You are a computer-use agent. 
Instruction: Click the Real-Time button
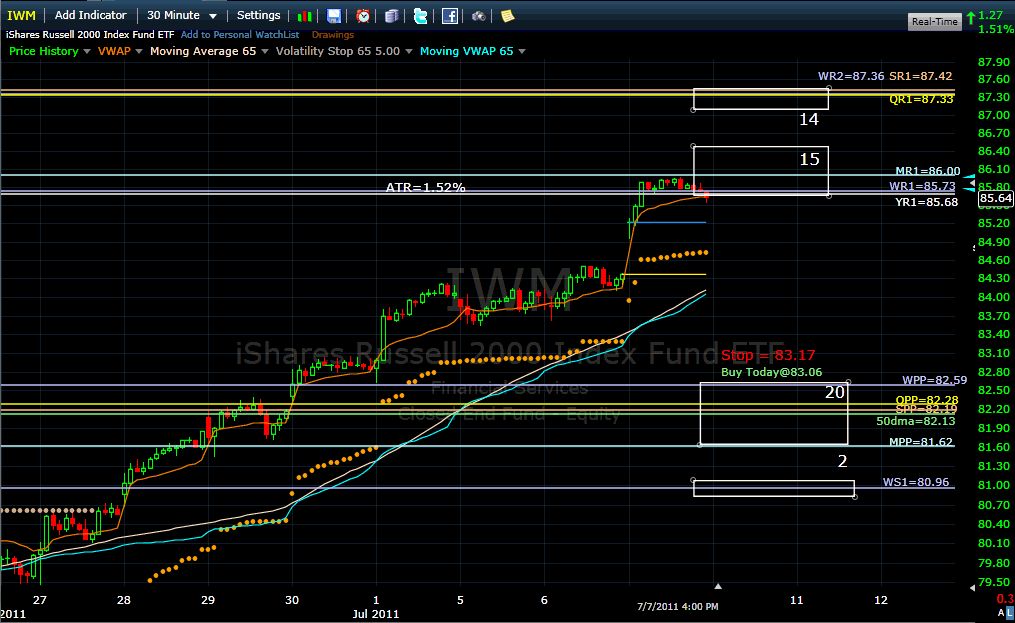point(934,21)
